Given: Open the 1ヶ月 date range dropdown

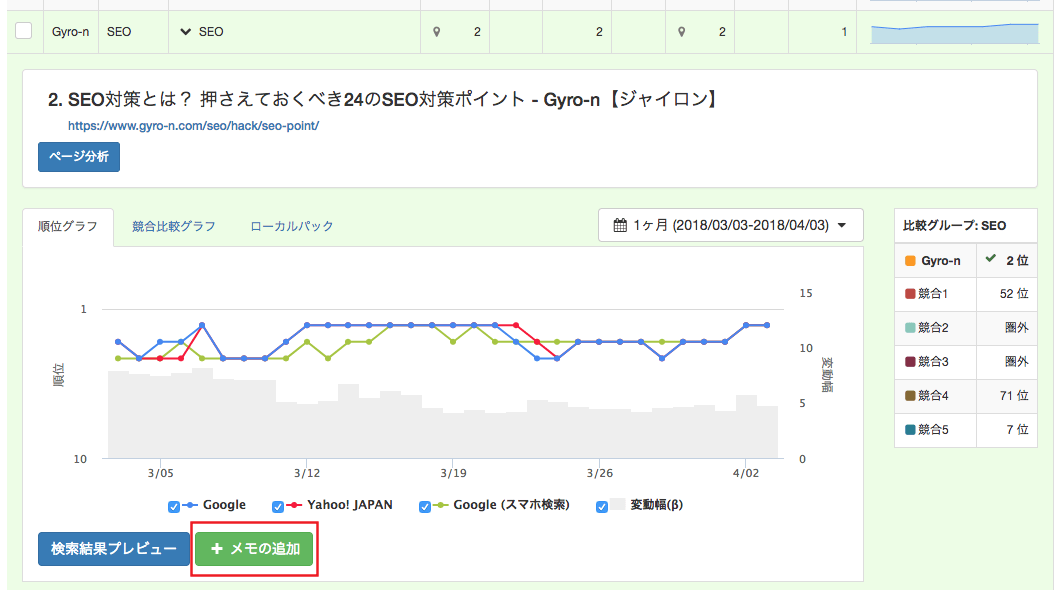Looking at the screenshot, I should tap(731, 225).
